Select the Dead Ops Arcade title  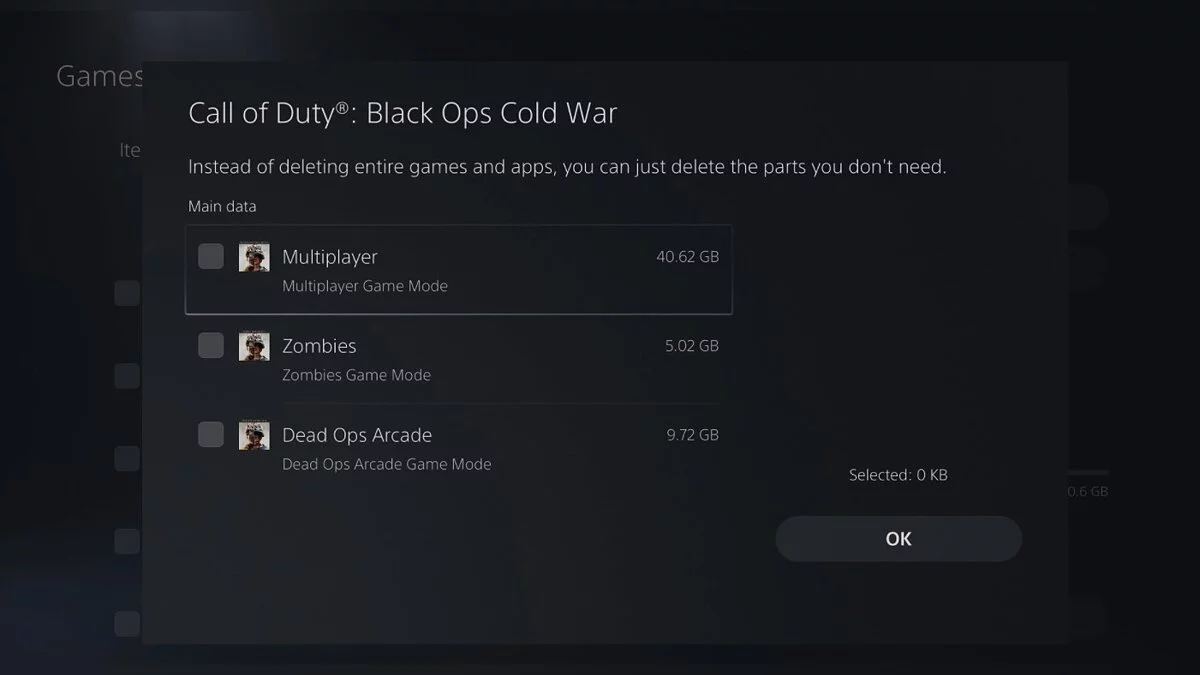coord(357,435)
